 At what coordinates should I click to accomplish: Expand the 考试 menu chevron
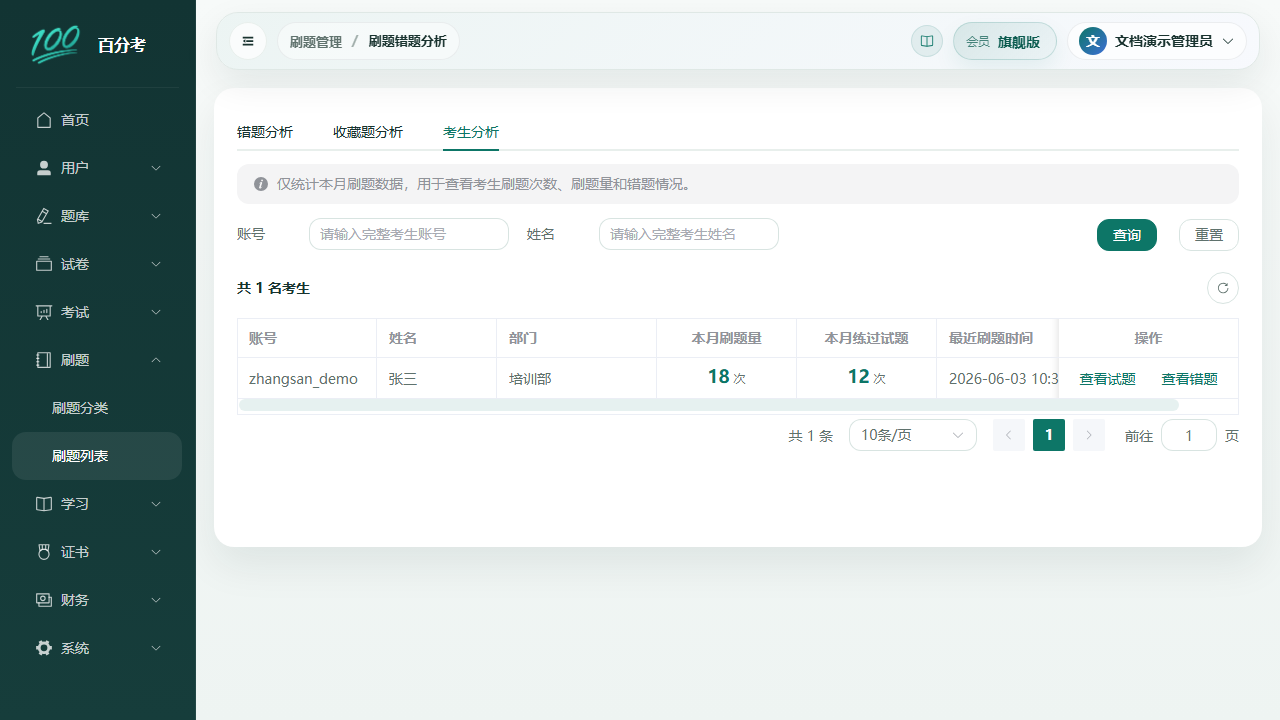(x=156, y=312)
